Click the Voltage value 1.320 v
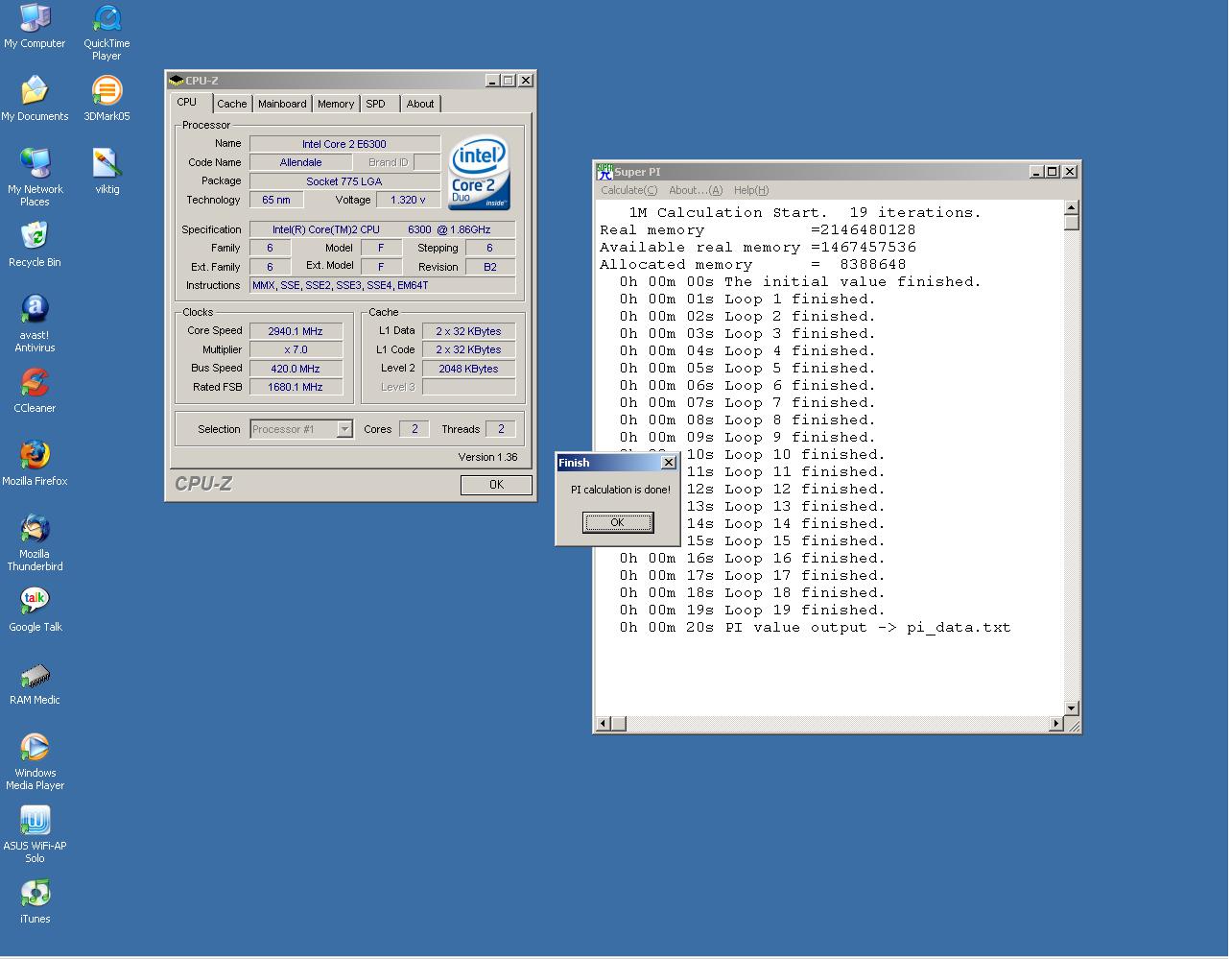This screenshot has height=959, width=1232. click(x=408, y=200)
